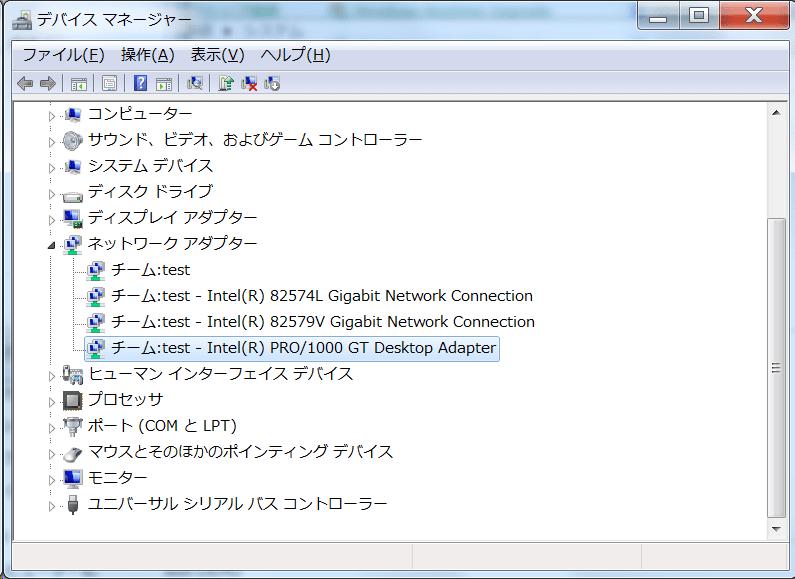The height and width of the screenshot is (579, 795).
Task: Click the ヒューマン インターフェイス デバイス icon
Action: (x=73, y=375)
